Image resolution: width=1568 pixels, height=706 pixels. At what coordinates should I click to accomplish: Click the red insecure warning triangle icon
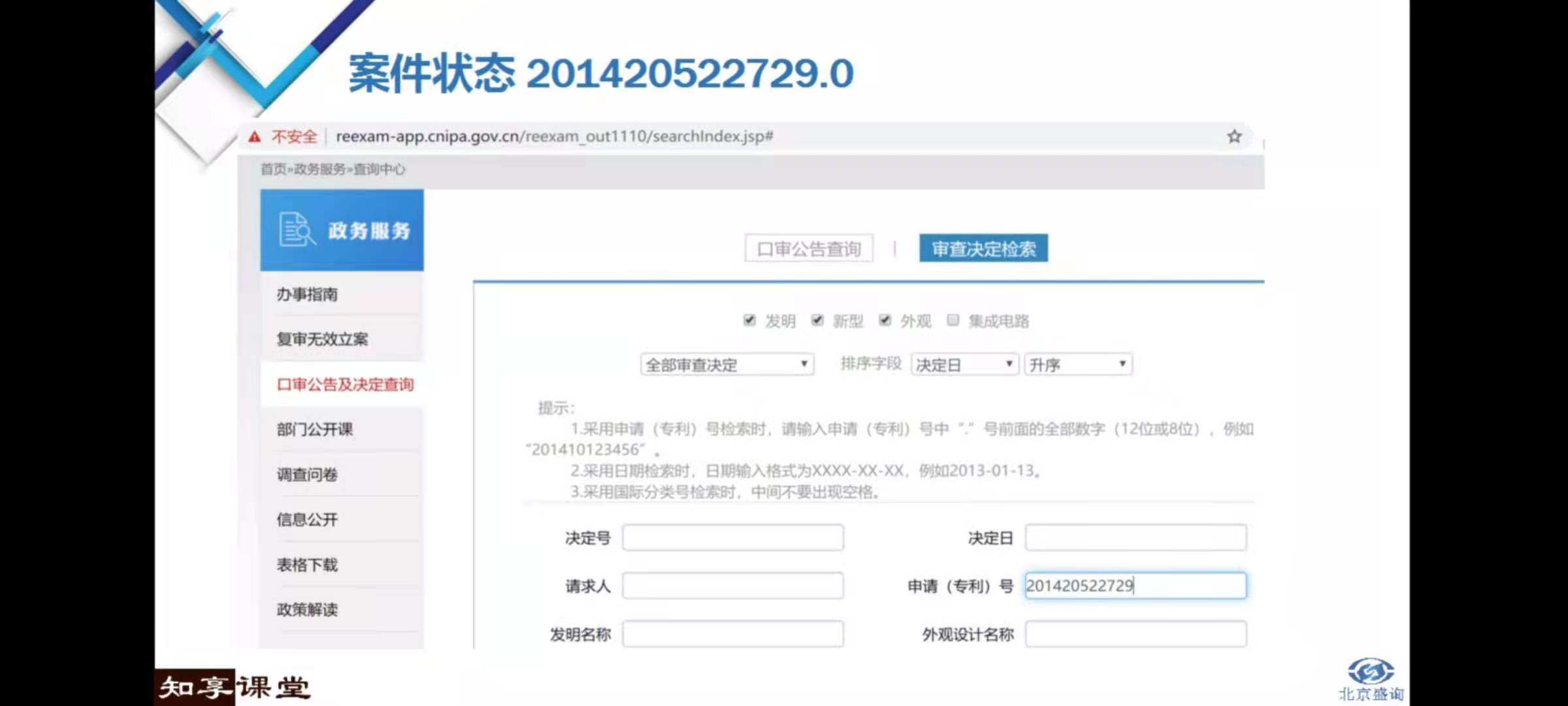point(255,137)
